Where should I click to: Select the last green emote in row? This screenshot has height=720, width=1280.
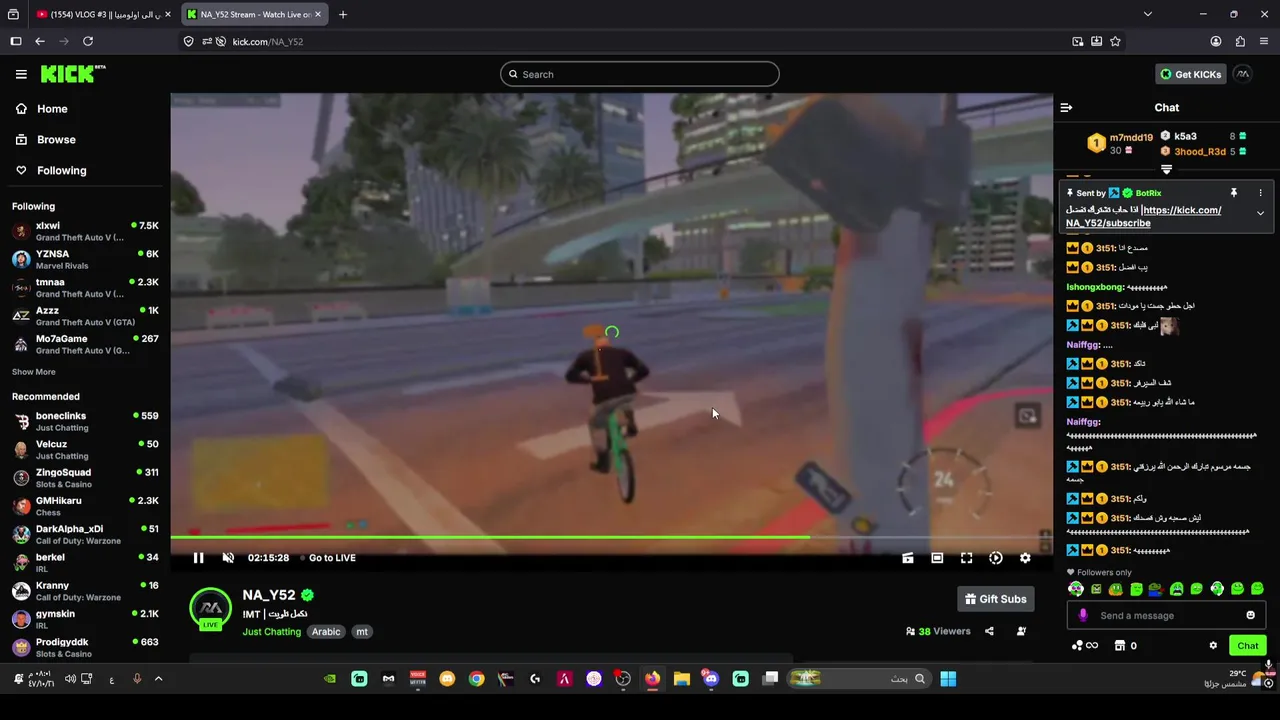pos(1257,589)
